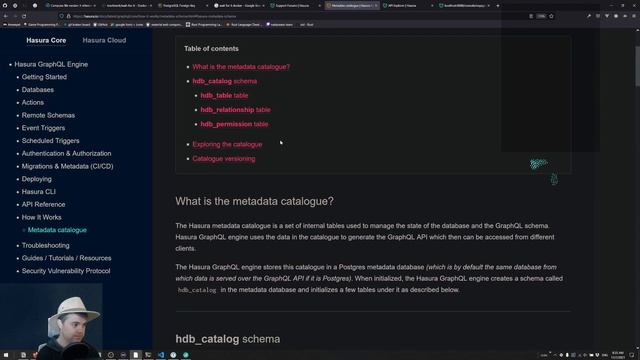Viewport: 640px width, 360px height.
Task: Open the Windows Start menu
Action: pos(6,355)
